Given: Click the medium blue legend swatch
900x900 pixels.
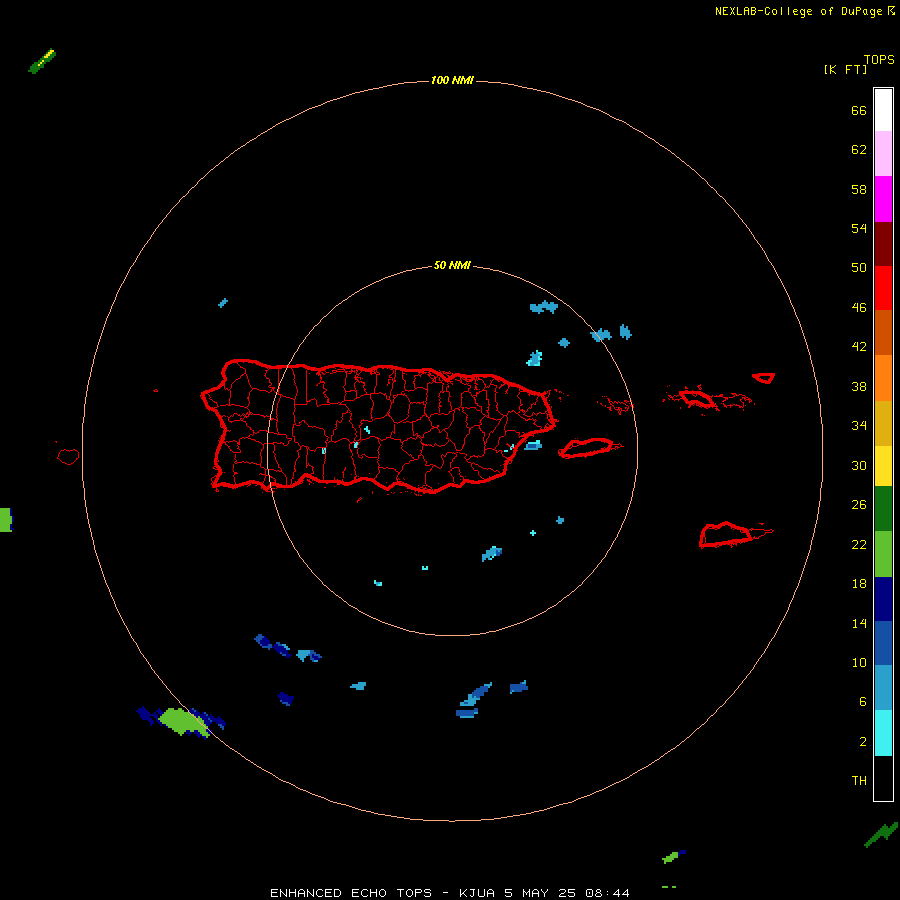Looking at the screenshot, I should pos(883,643).
